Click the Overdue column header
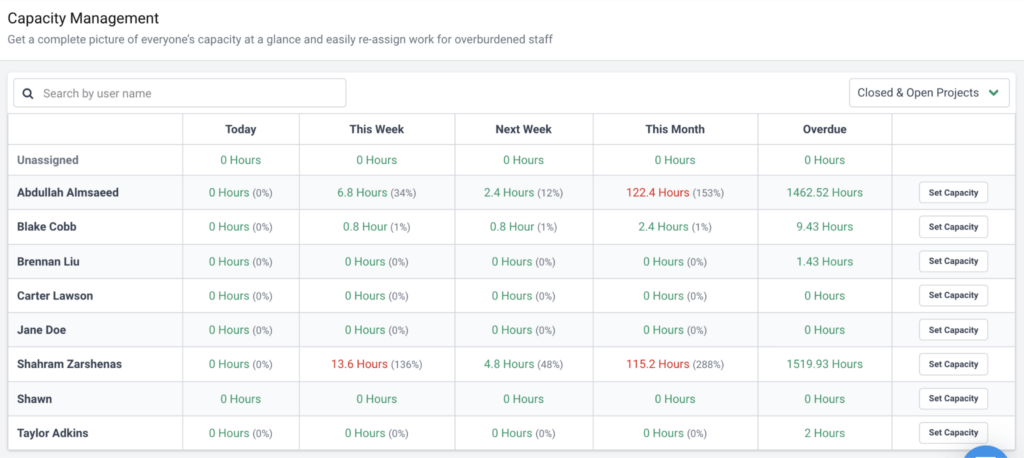 tap(824, 129)
